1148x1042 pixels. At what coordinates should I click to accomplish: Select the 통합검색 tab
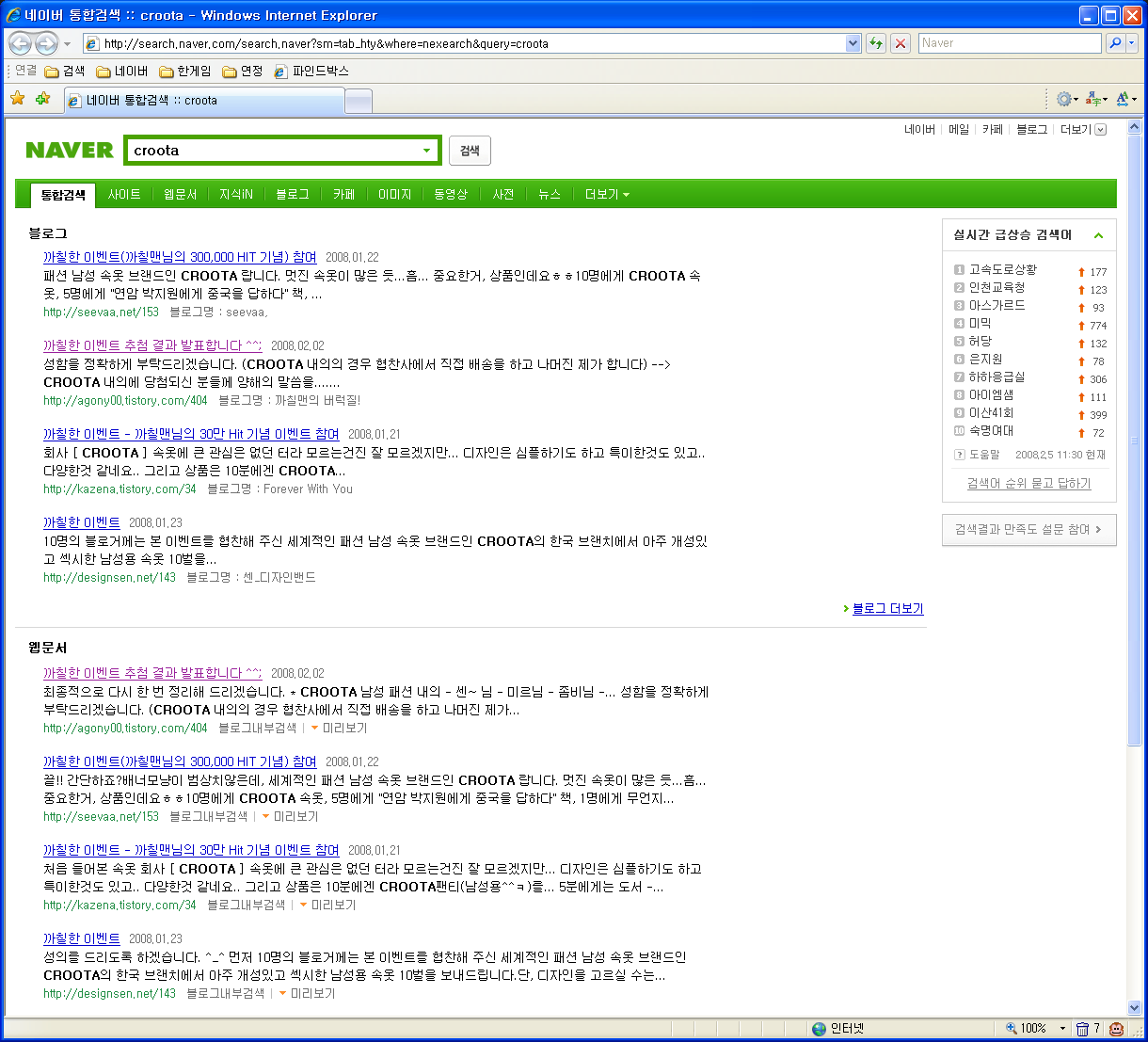63,195
